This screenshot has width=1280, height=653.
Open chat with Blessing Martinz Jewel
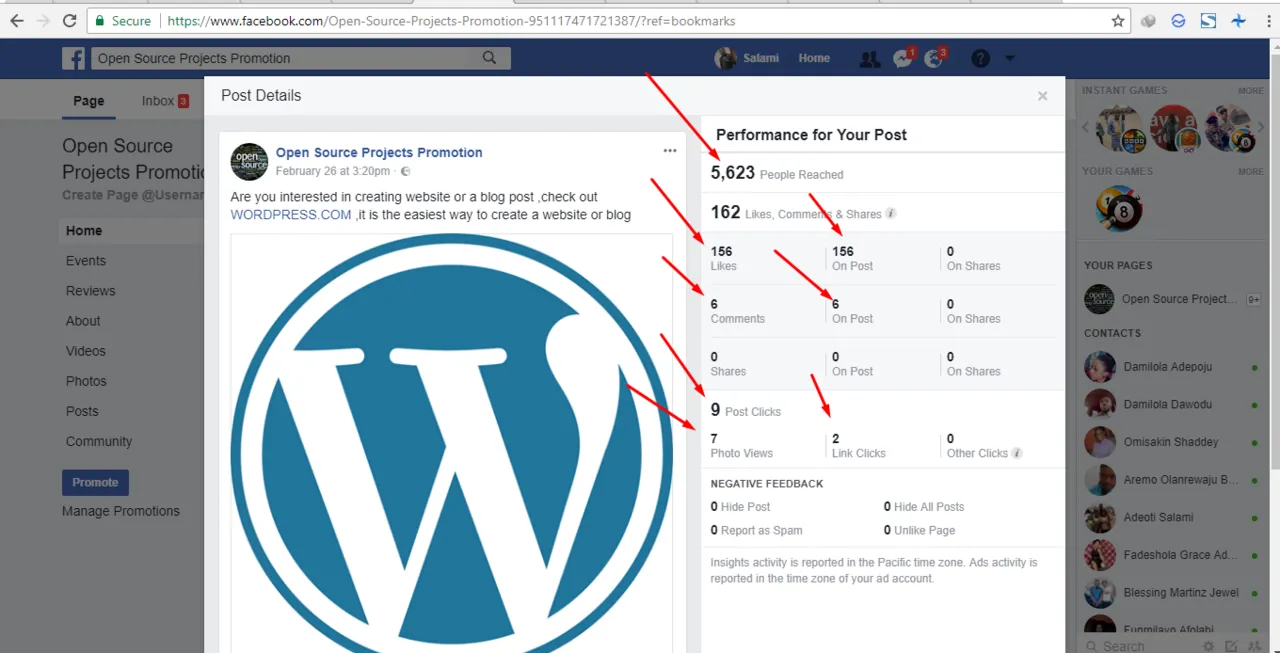click(x=1172, y=593)
